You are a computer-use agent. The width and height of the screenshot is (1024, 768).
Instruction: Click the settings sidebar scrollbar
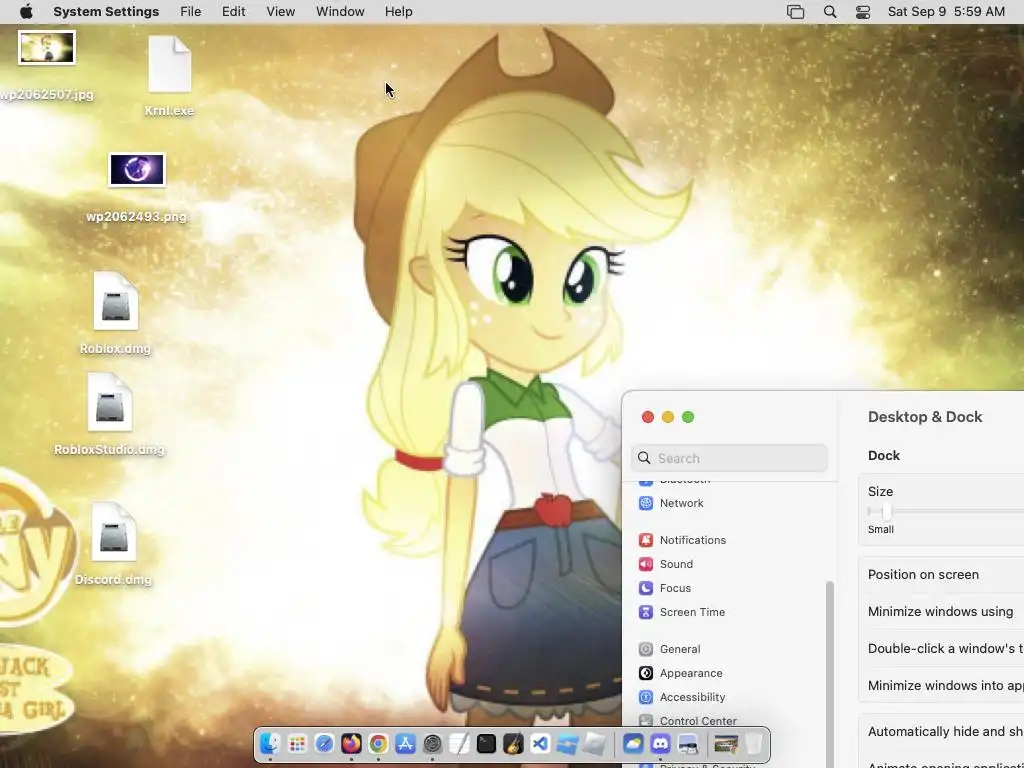830,653
